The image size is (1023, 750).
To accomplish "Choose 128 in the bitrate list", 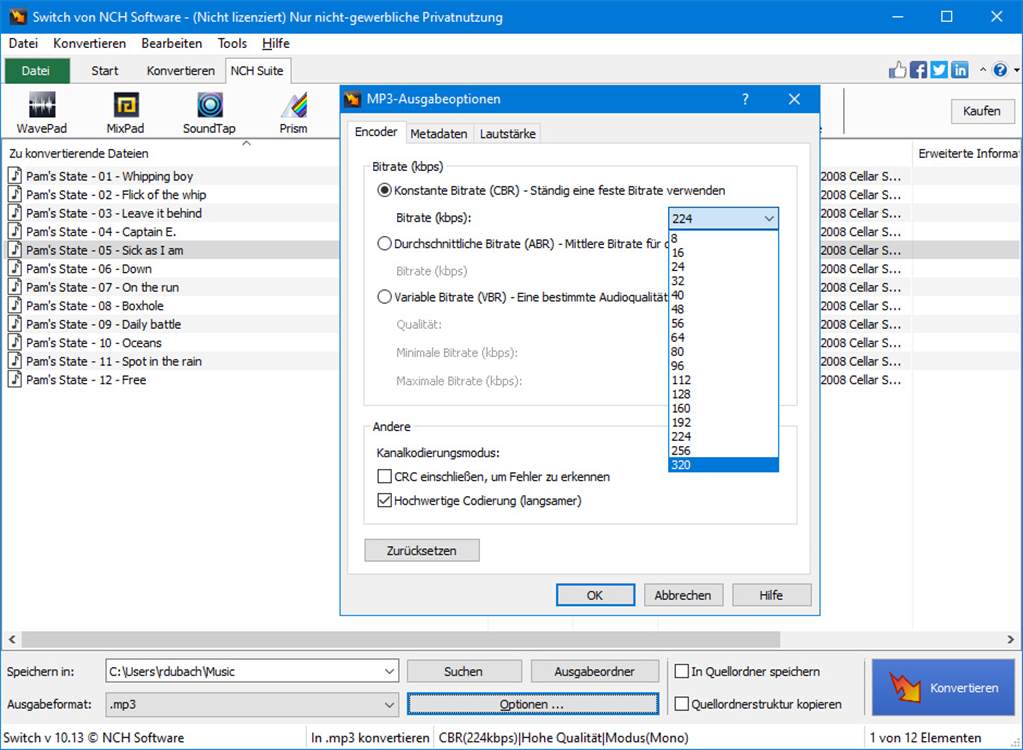I will click(724, 394).
